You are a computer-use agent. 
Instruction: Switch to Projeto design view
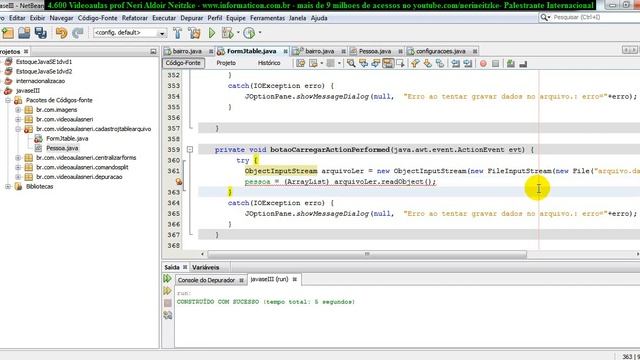coord(226,63)
